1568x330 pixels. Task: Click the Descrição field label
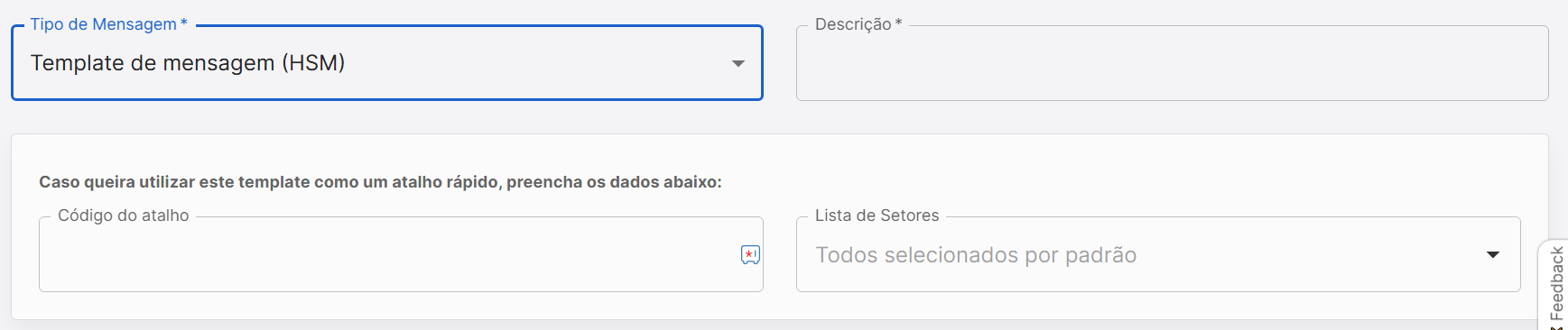click(853, 24)
